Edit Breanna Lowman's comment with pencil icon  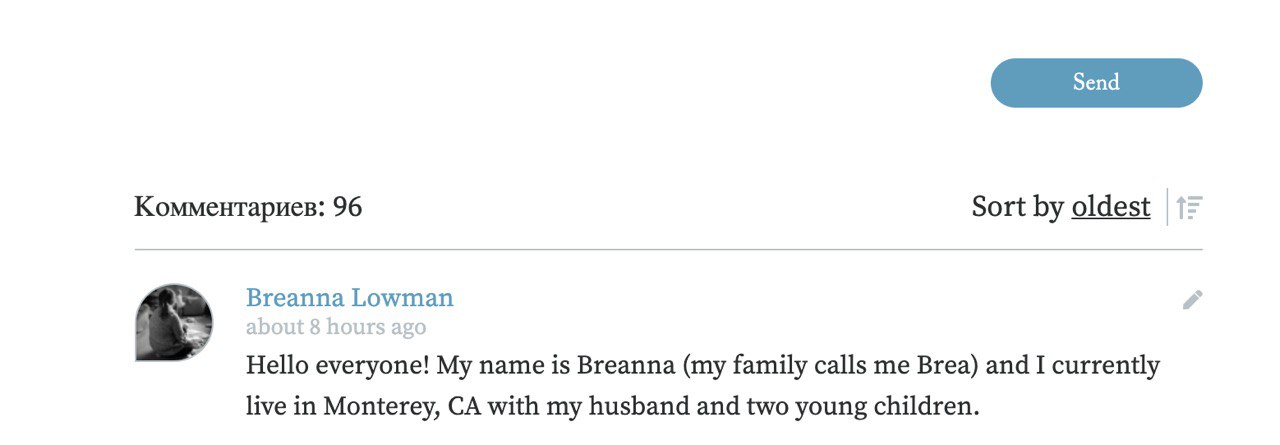pyautogui.click(x=1192, y=300)
